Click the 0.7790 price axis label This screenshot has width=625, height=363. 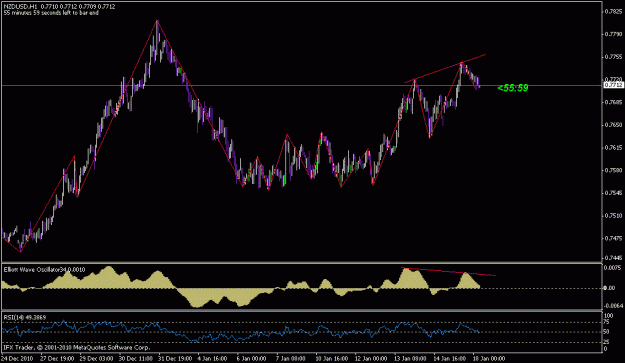coord(614,34)
